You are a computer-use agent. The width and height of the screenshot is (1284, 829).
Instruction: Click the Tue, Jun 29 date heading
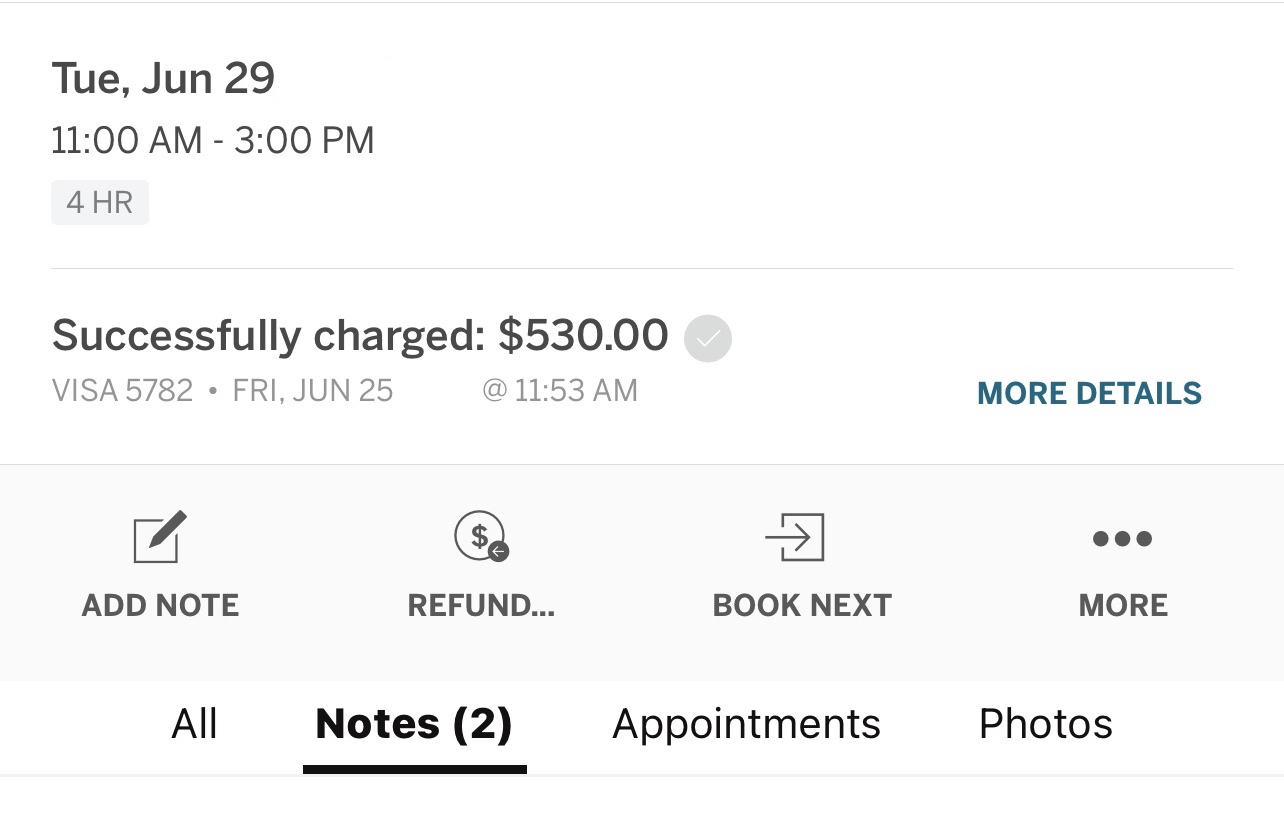163,79
